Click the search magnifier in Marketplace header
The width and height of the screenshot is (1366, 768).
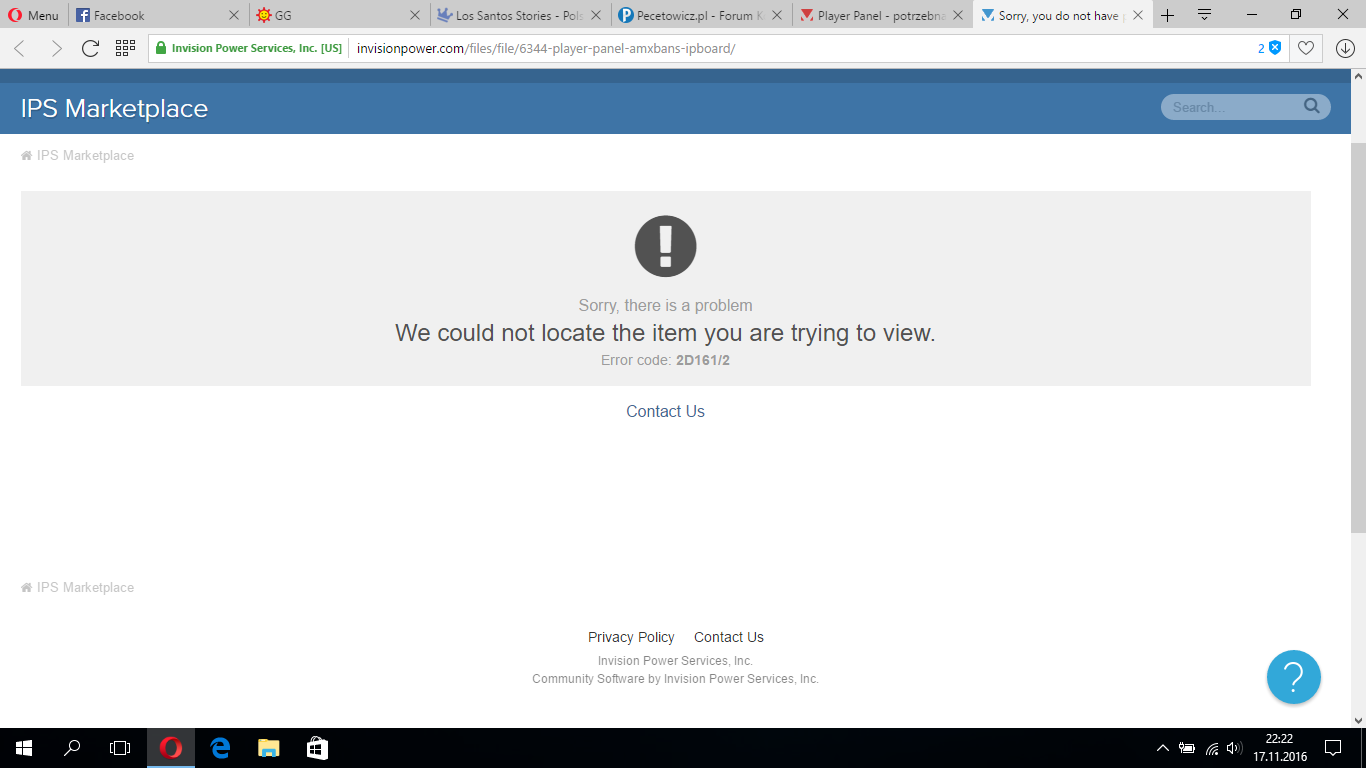pyautogui.click(x=1312, y=107)
